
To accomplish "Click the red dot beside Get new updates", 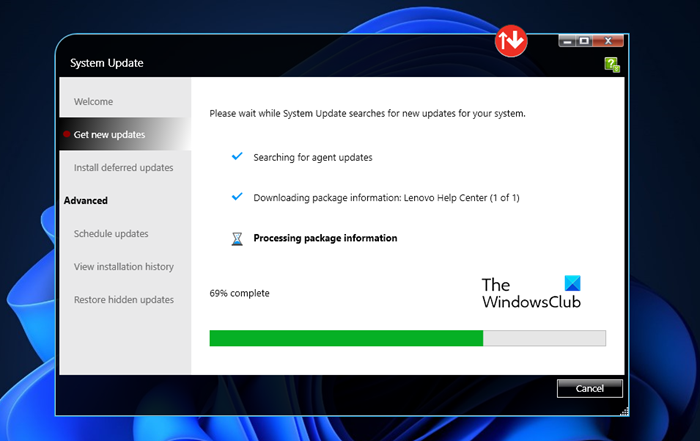I will point(67,134).
